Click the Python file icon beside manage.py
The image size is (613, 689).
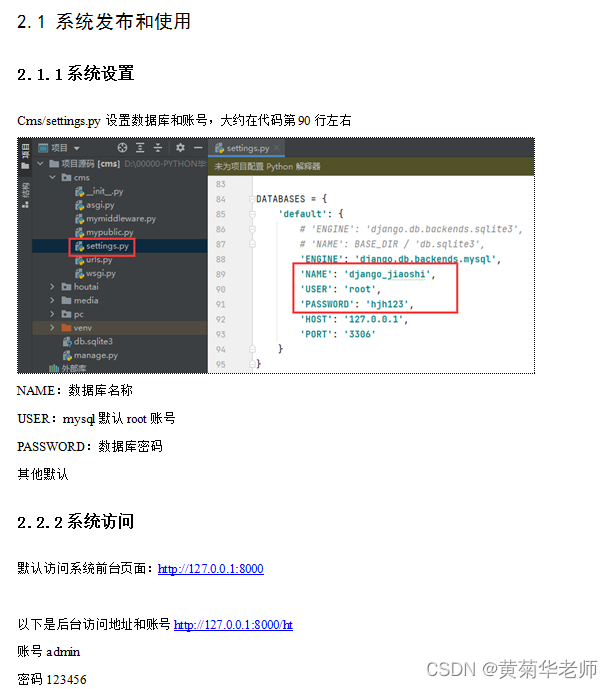click(x=67, y=355)
